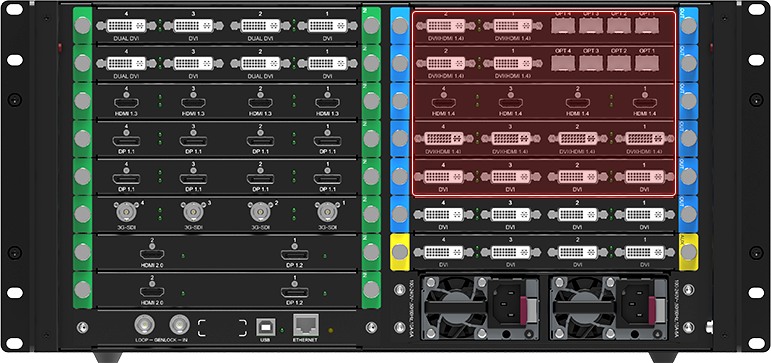Click the GENLOCK LOOP BNC connector
Viewport: 771px width, 363px height.
point(145,325)
